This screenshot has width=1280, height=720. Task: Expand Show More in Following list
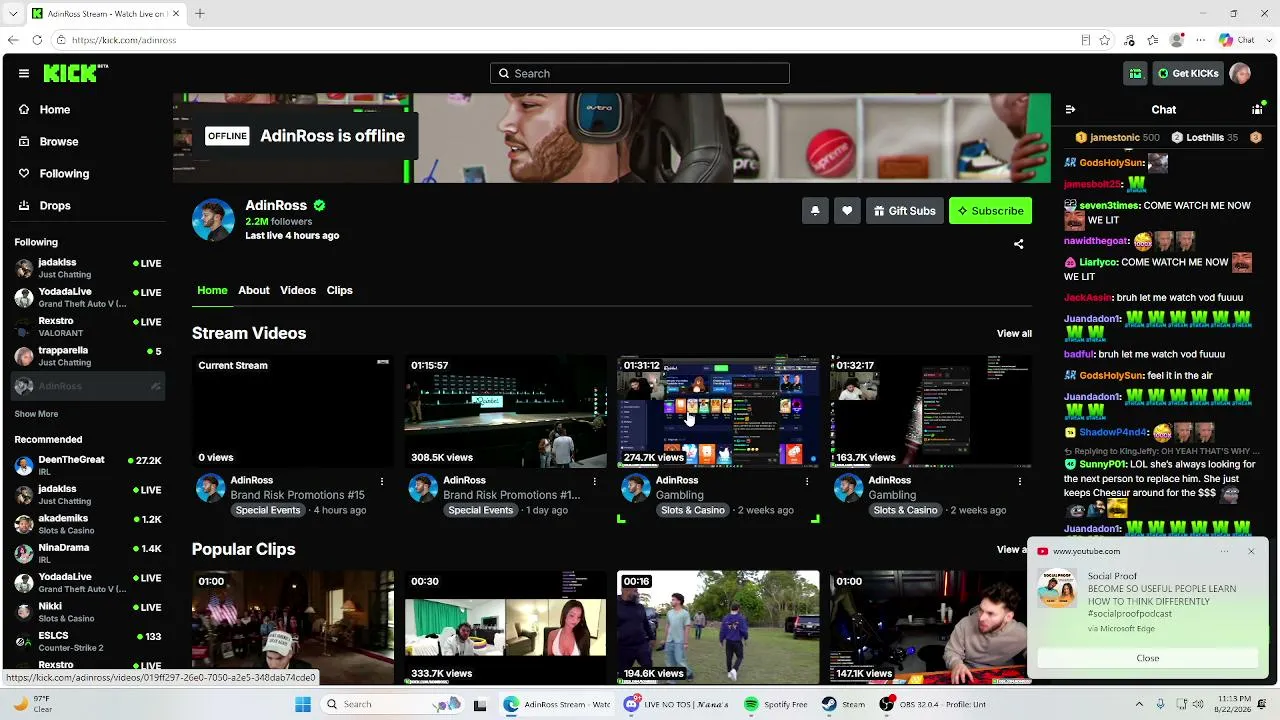coord(36,414)
